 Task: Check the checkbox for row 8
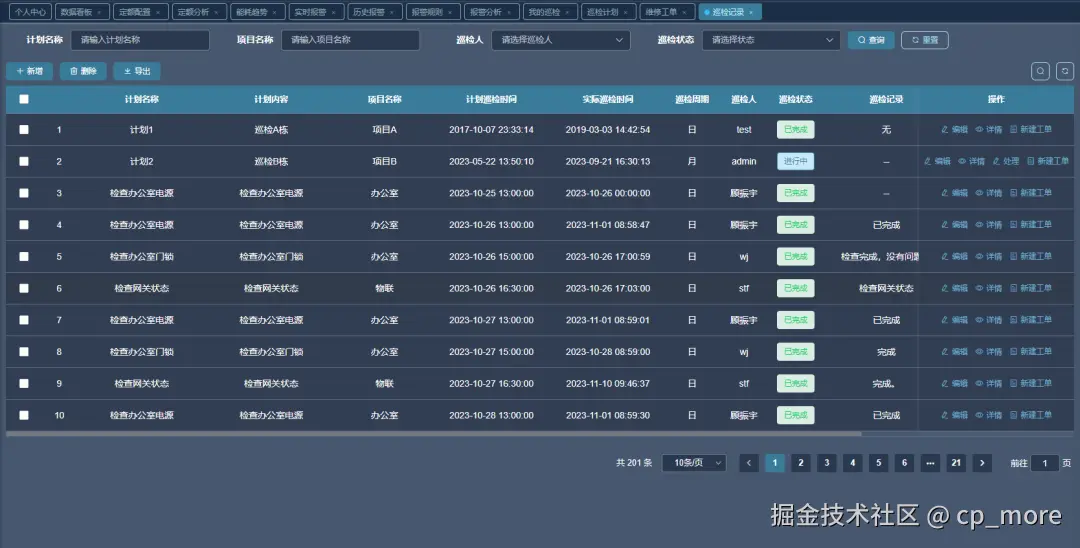24,351
